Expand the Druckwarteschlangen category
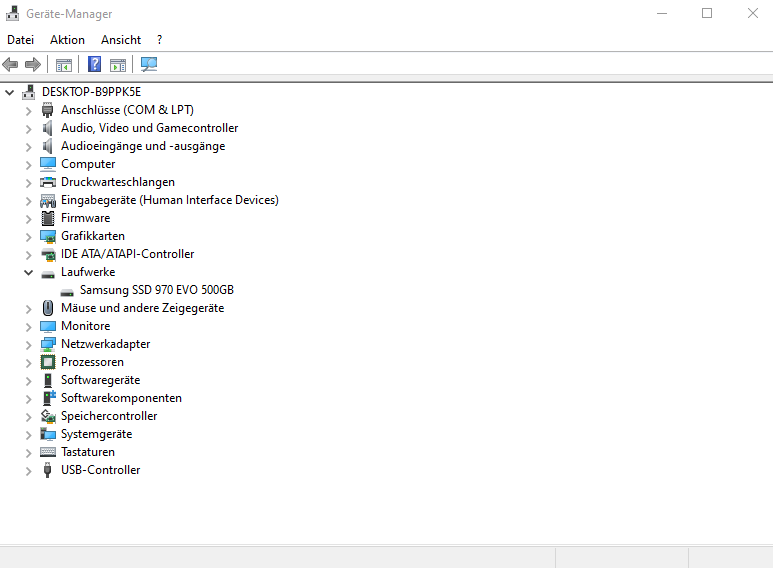The width and height of the screenshot is (773, 568). 29,182
